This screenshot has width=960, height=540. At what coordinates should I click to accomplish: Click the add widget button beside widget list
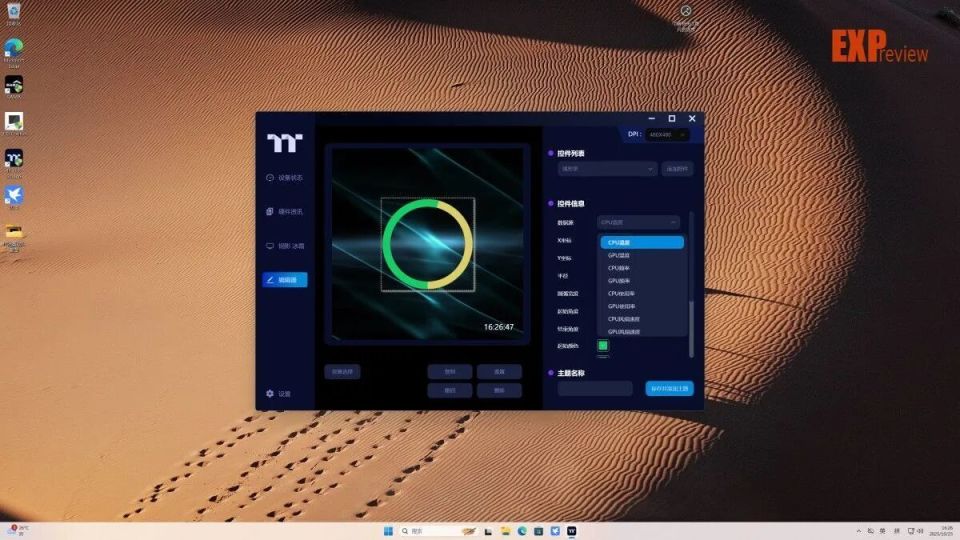point(677,168)
